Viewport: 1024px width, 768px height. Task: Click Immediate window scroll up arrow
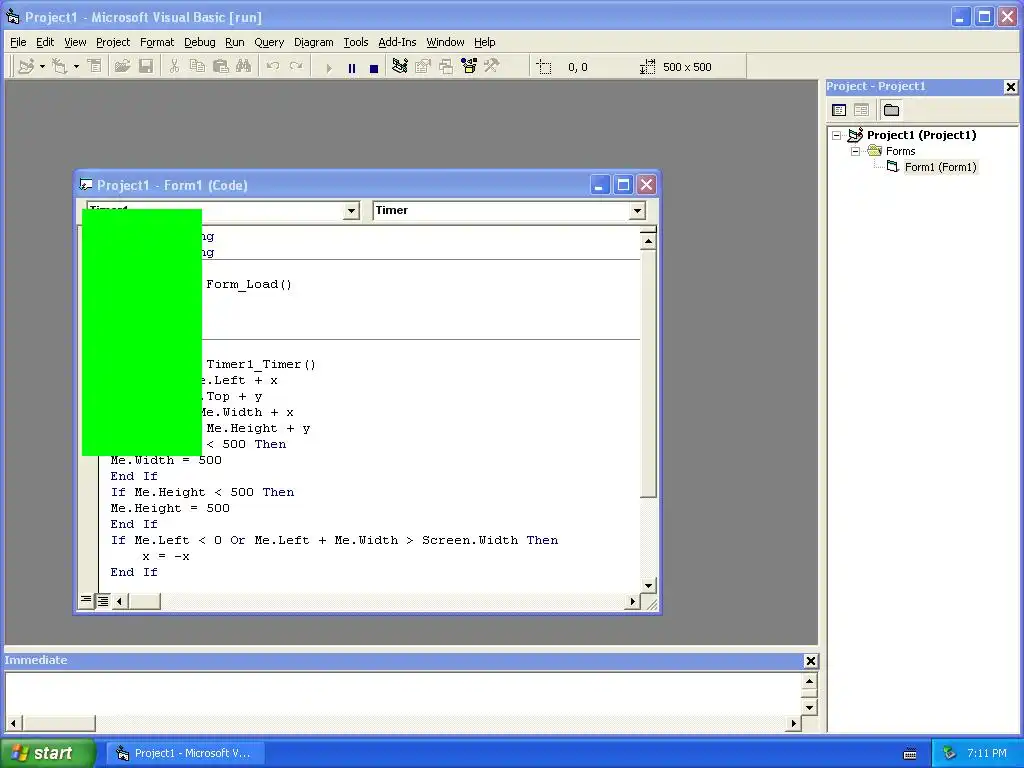809,682
